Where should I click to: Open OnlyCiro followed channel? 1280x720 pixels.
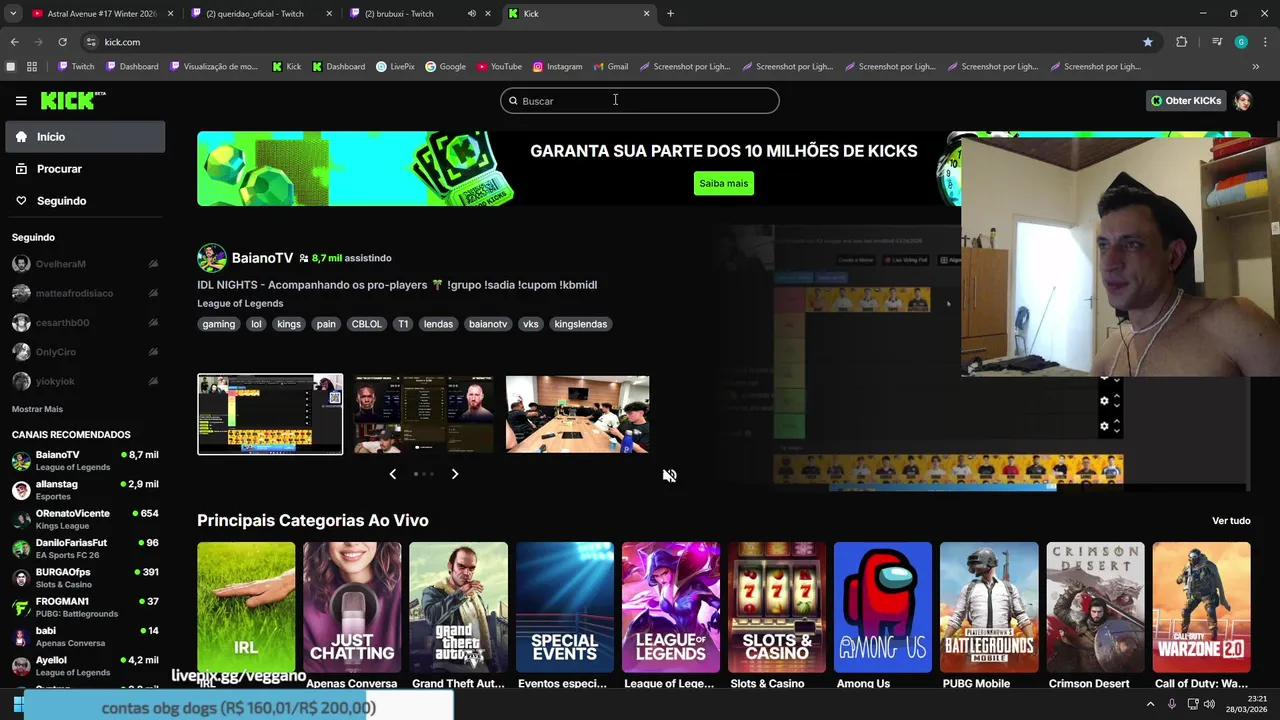tap(85, 352)
